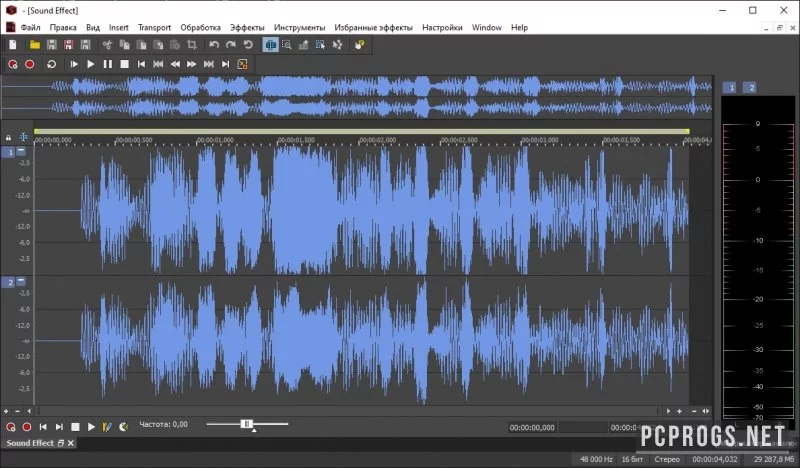This screenshot has width=800, height=468.
Task: Click the horizontal scrollbar right arrow
Action: tap(668, 411)
